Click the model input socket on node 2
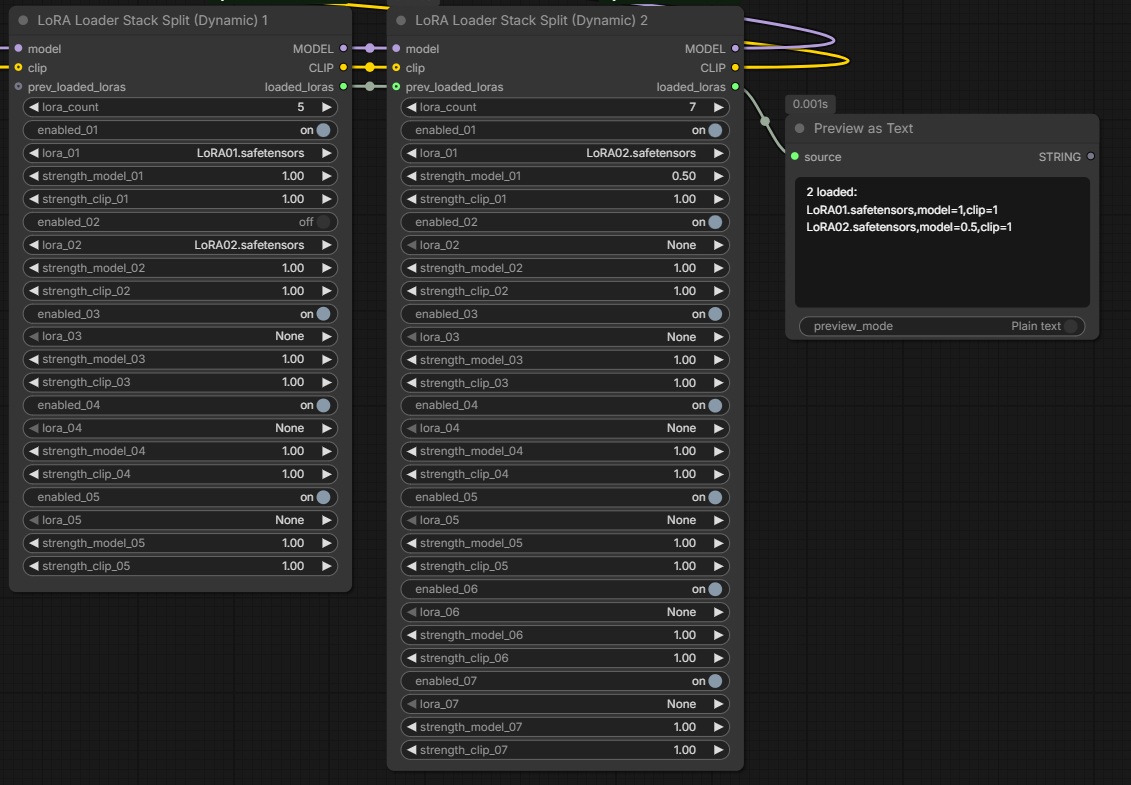1131x785 pixels. 396,48
